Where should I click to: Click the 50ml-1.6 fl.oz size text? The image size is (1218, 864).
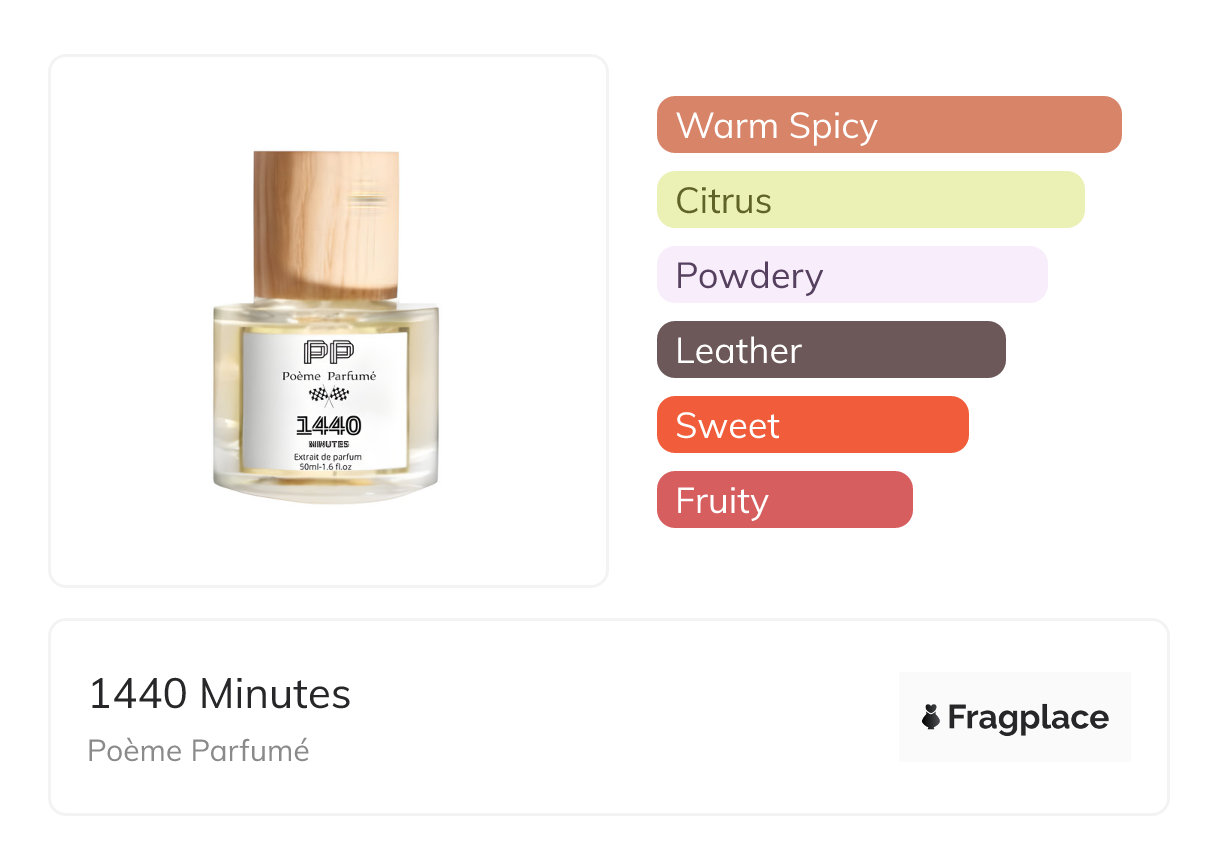click(x=328, y=466)
